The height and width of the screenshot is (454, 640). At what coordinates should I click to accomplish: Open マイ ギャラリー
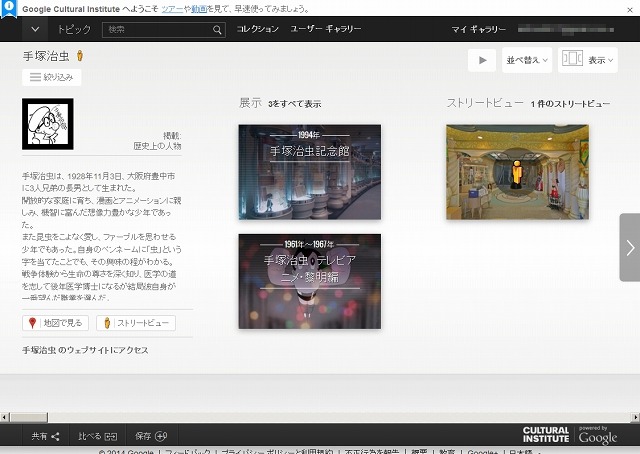pos(478,29)
